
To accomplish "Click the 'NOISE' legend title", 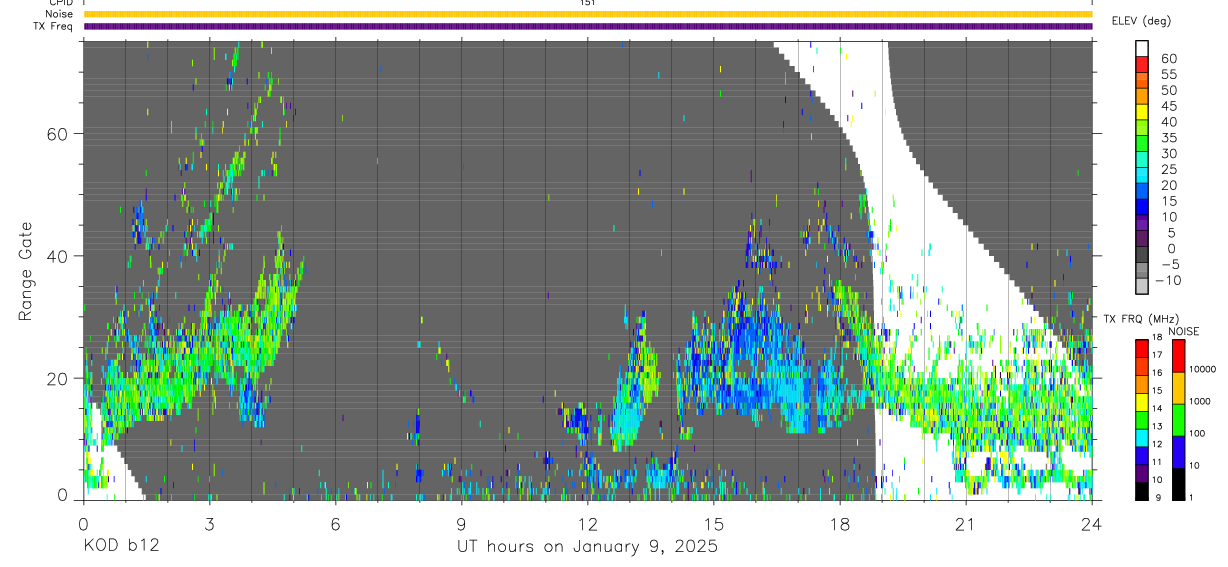I will pos(1185,332).
